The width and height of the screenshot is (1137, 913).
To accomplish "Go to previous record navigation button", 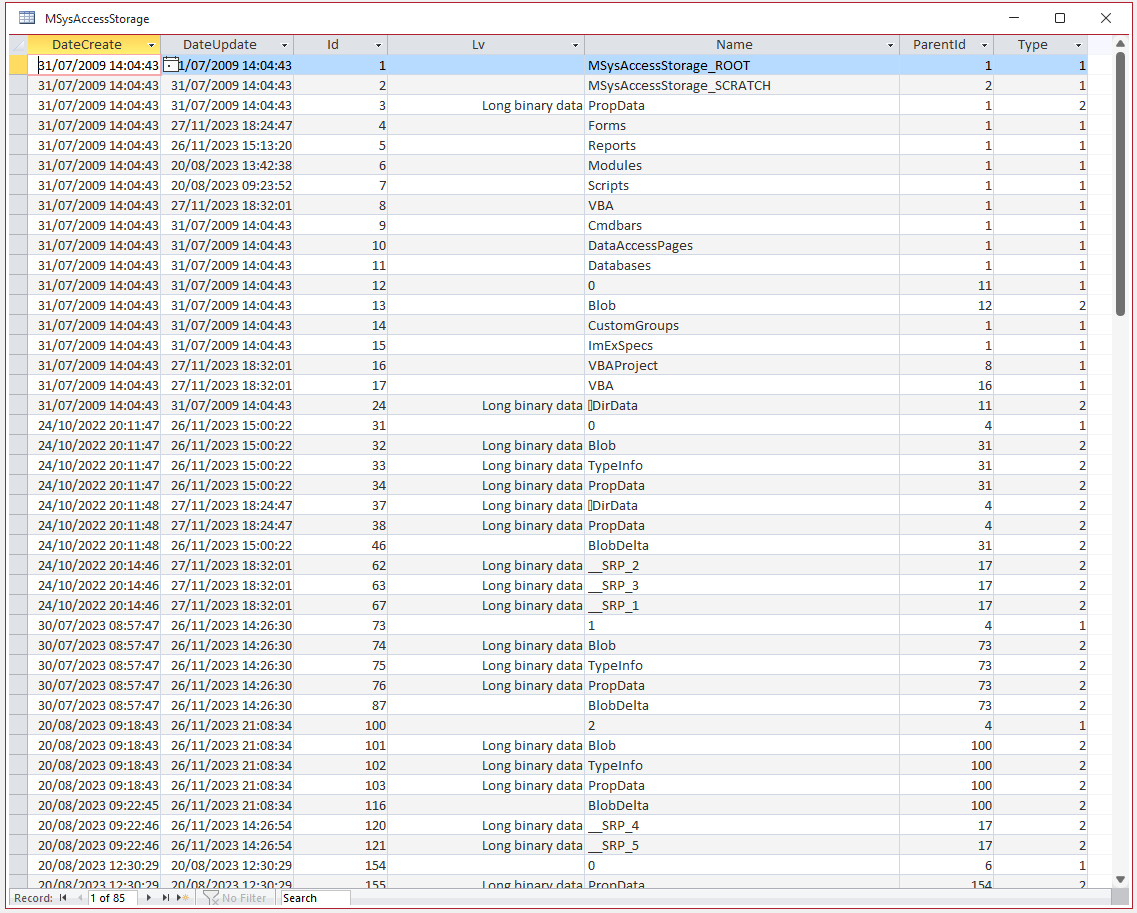I will click(x=80, y=898).
